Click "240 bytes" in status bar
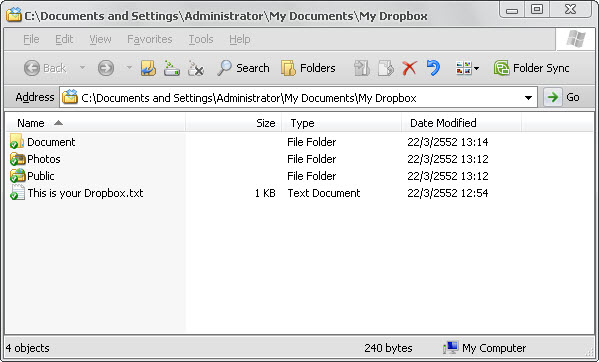Screen dimensions: 599x362 [388, 348]
